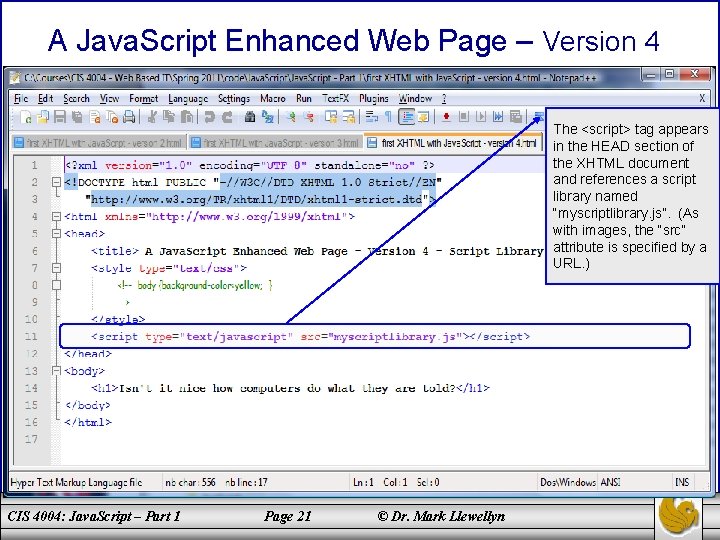Open the Language menu
Viewport: 720px width, 540px height.
pyautogui.click(x=188, y=99)
